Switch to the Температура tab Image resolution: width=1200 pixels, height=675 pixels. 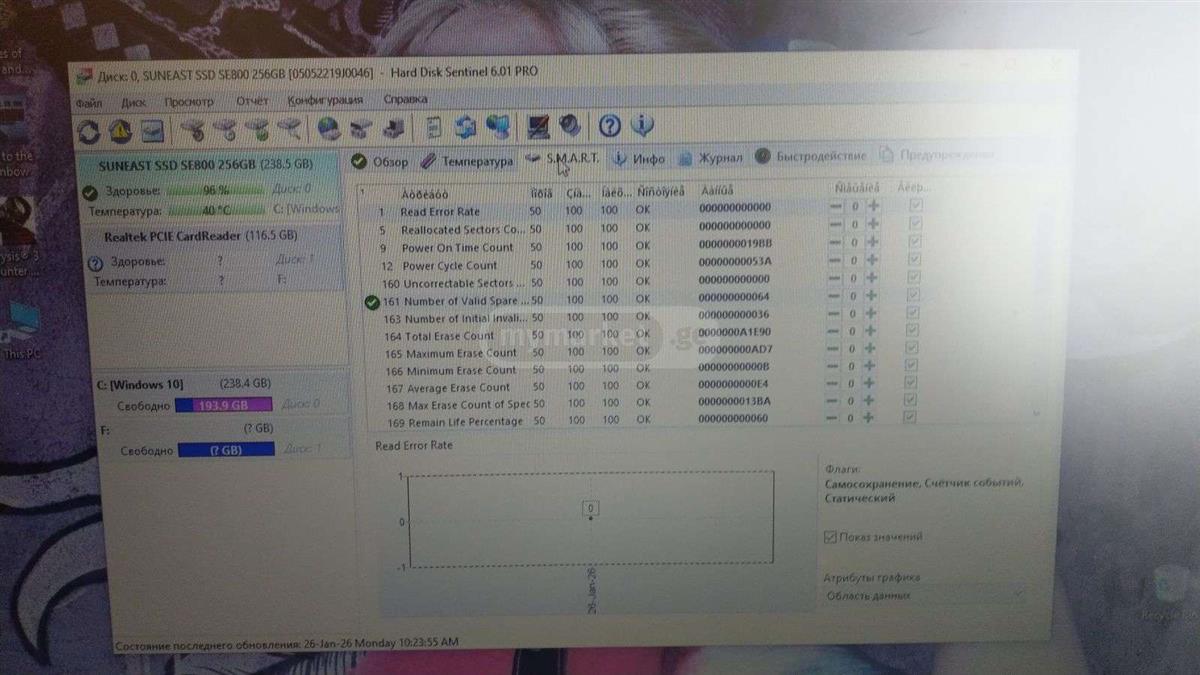click(466, 161)
